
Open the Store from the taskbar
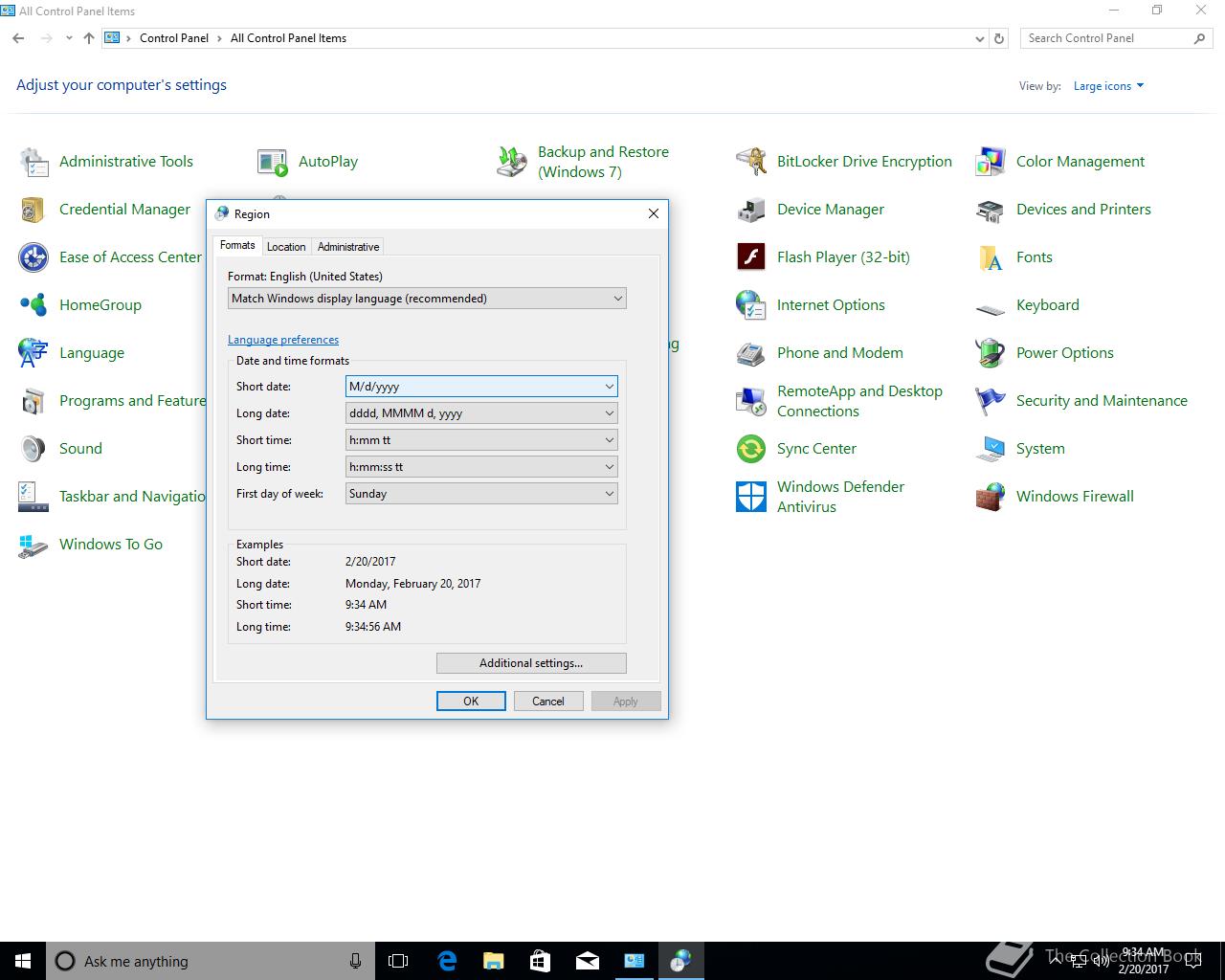540,961
